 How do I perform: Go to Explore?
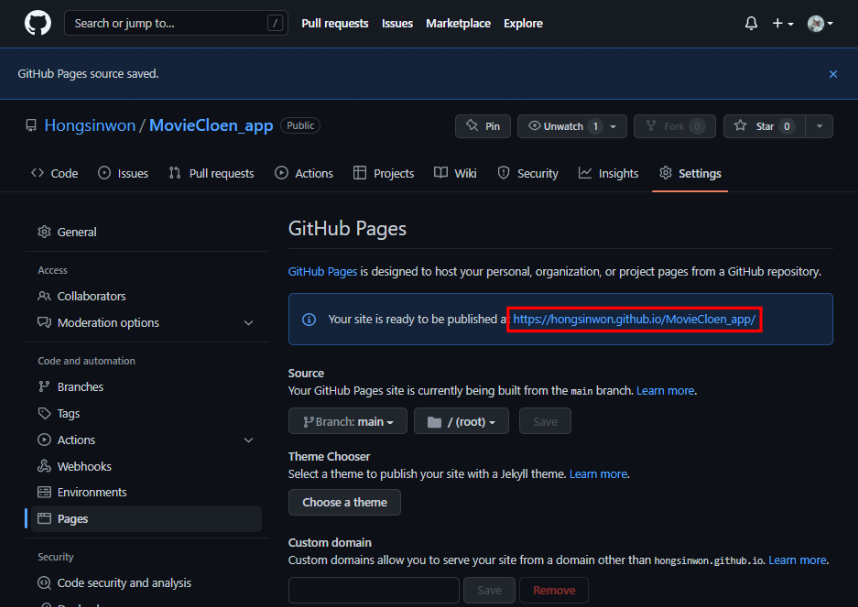pyautogui.click(x=523, y=24)
